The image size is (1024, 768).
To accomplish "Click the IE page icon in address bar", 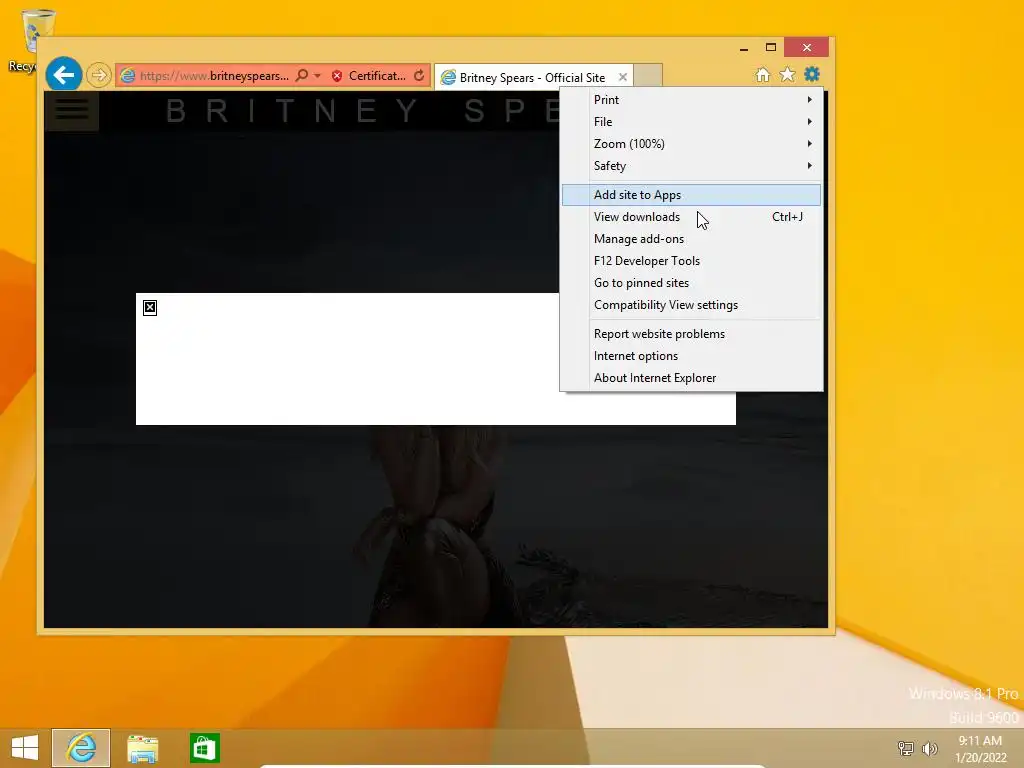I will 128,76.
